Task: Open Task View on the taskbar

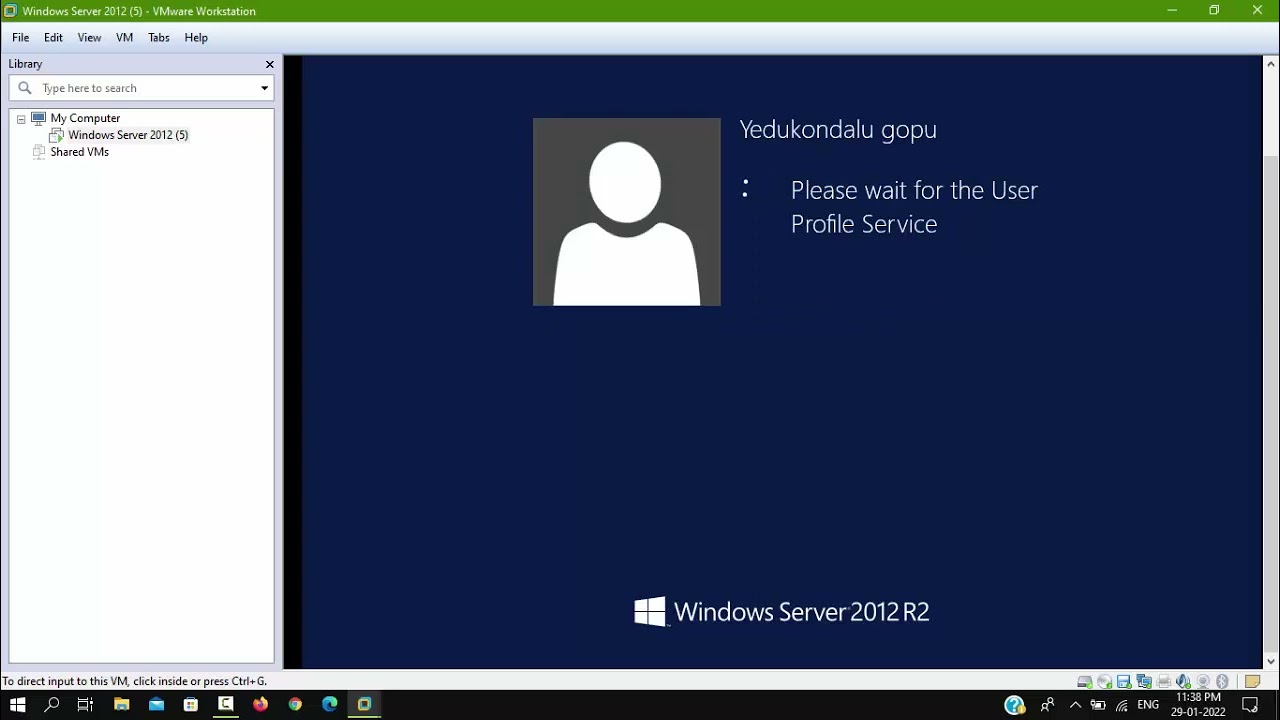Action: point(86,705)
